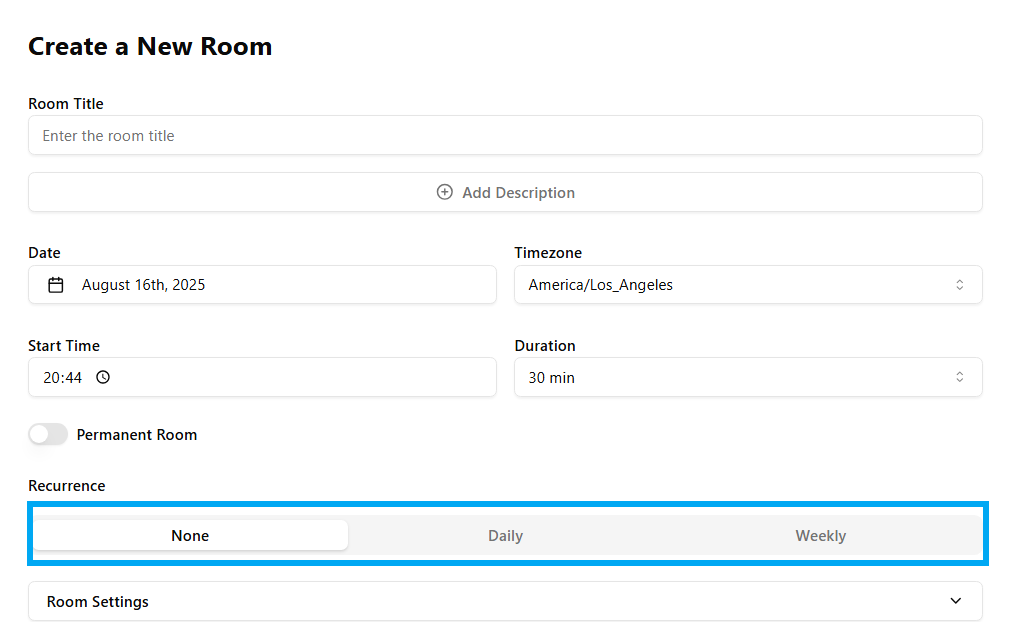1015x622 pixels.
Task: Select the minutes value 44 in Start Time
Action: click(x=73, y=378)
